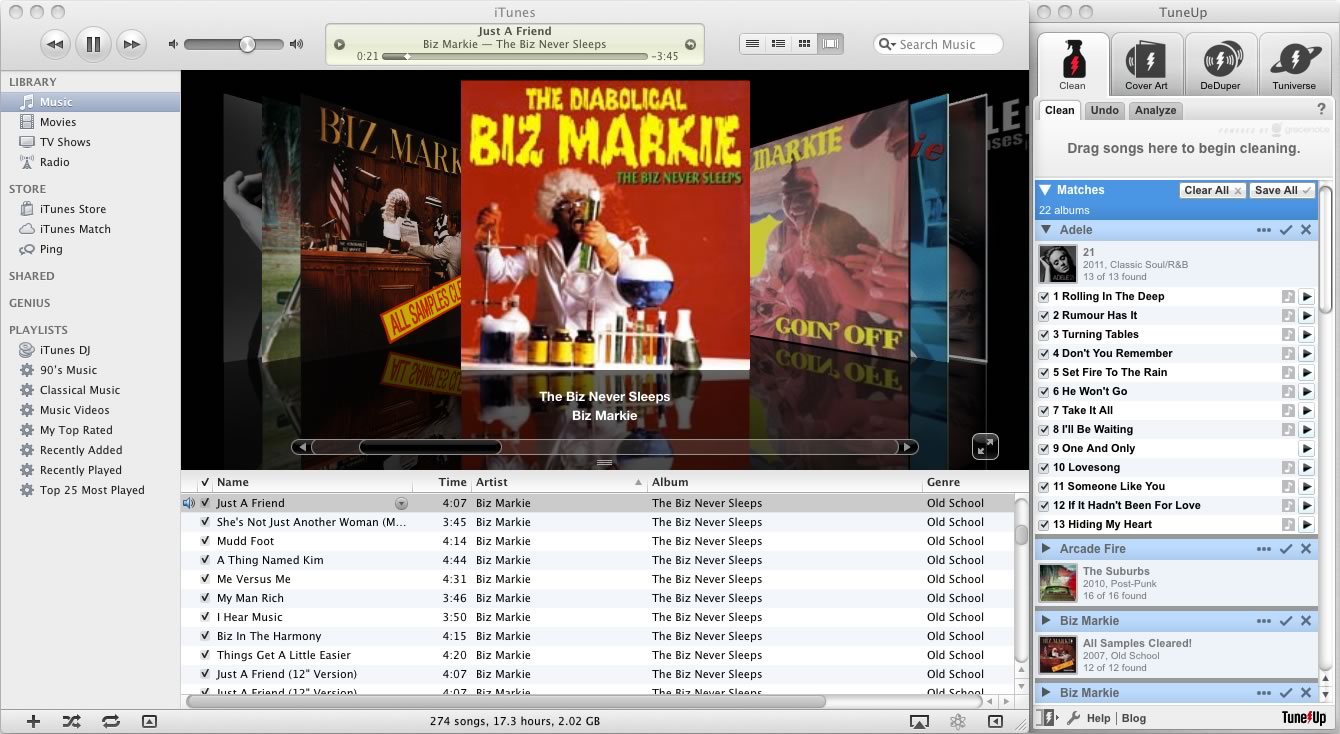The height and width of the screenshot is (734, 1340).
Task: Uncheck track 2 Rumour Has It
Action: (x=1044, y=316)
